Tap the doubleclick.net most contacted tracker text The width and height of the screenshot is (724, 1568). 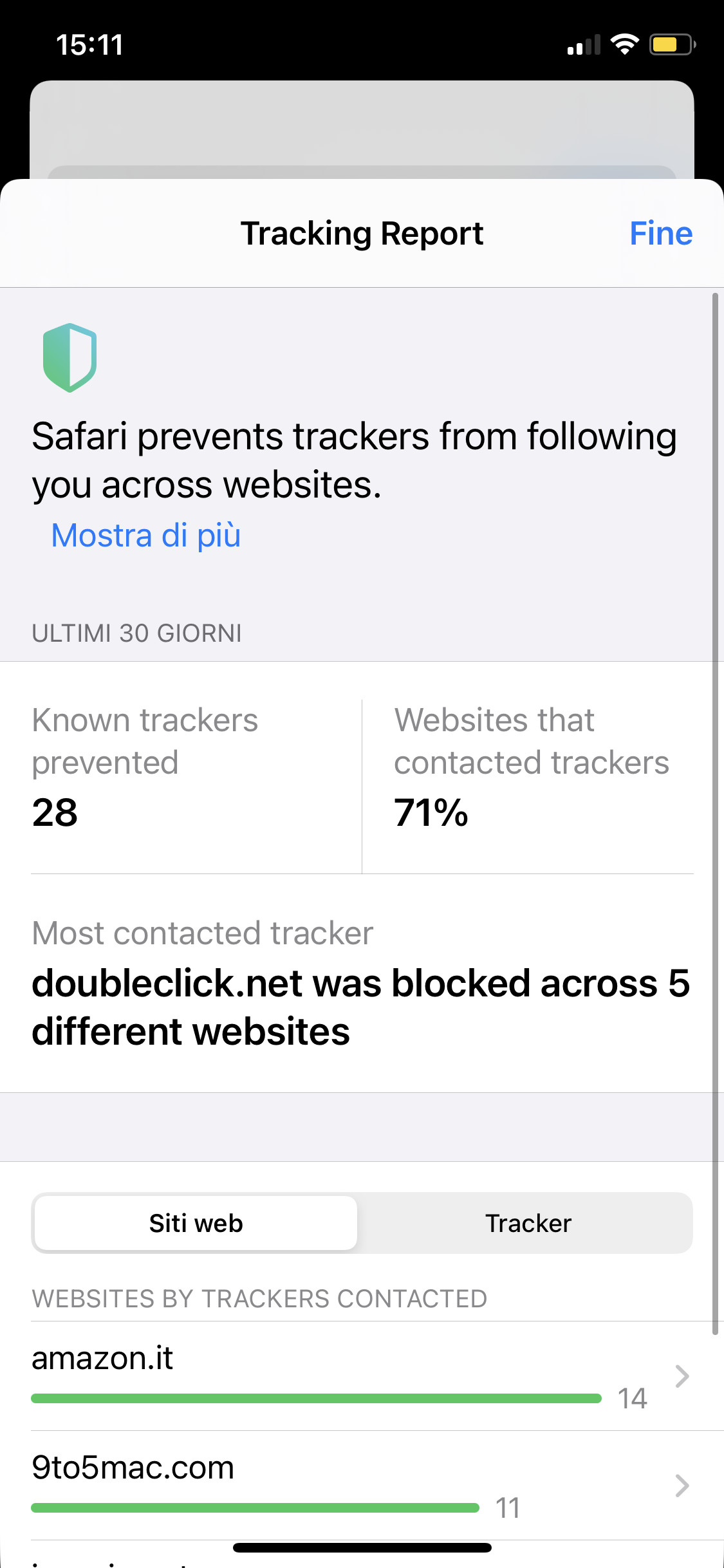[x=360, y=1007]
